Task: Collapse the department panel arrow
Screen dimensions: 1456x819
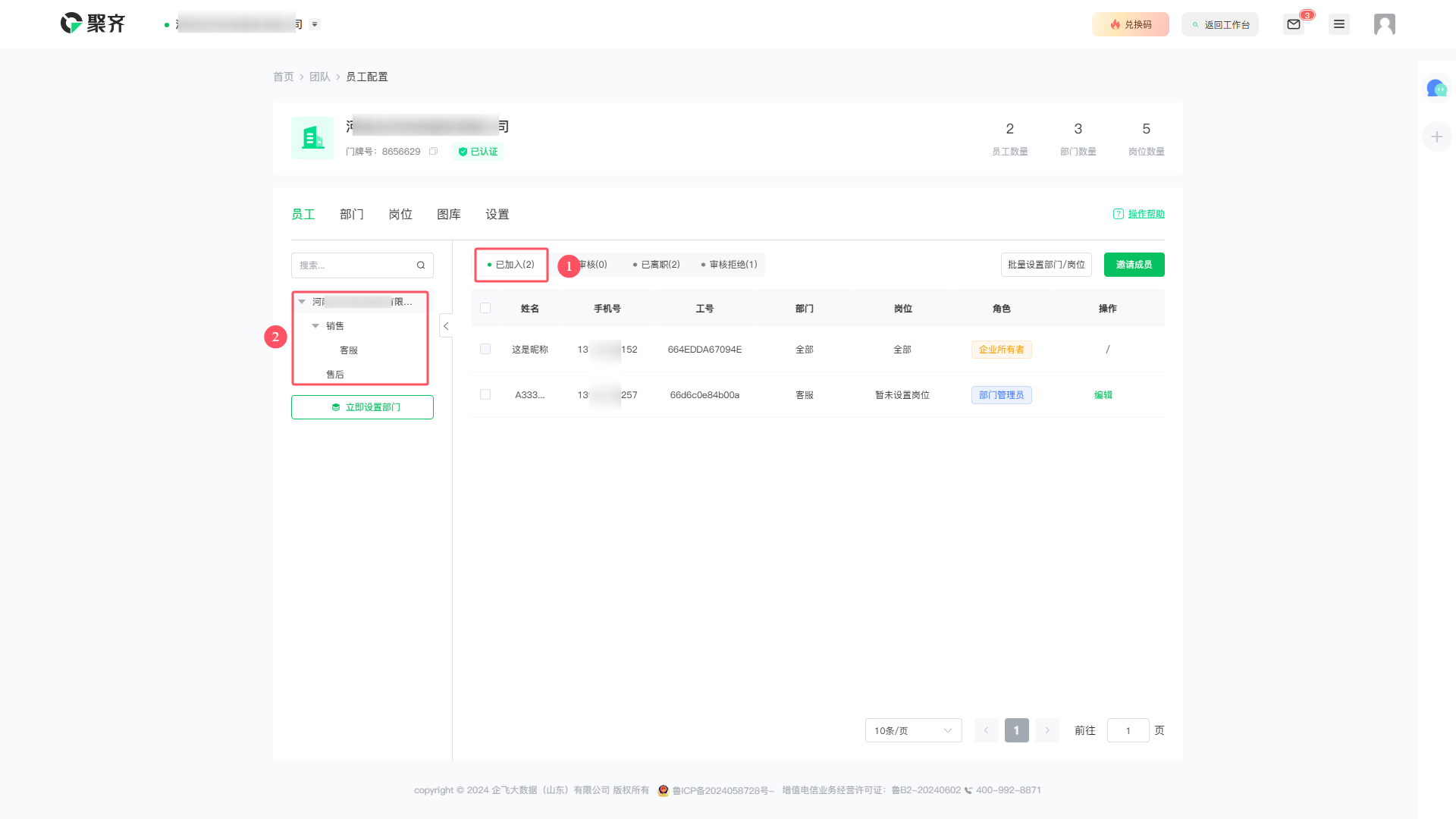Action: [446, 326]
